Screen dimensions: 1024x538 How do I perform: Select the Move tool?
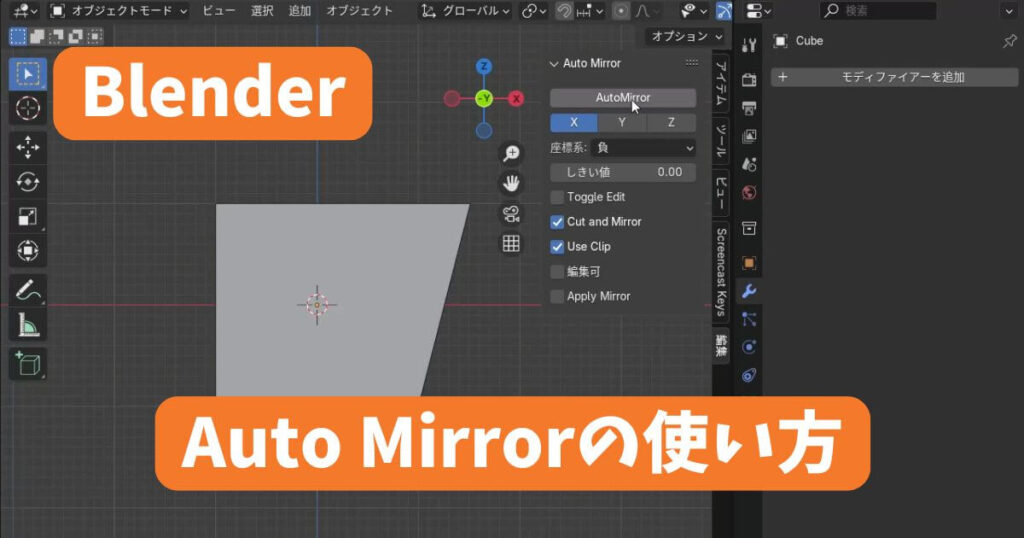(x=27, y=148)
